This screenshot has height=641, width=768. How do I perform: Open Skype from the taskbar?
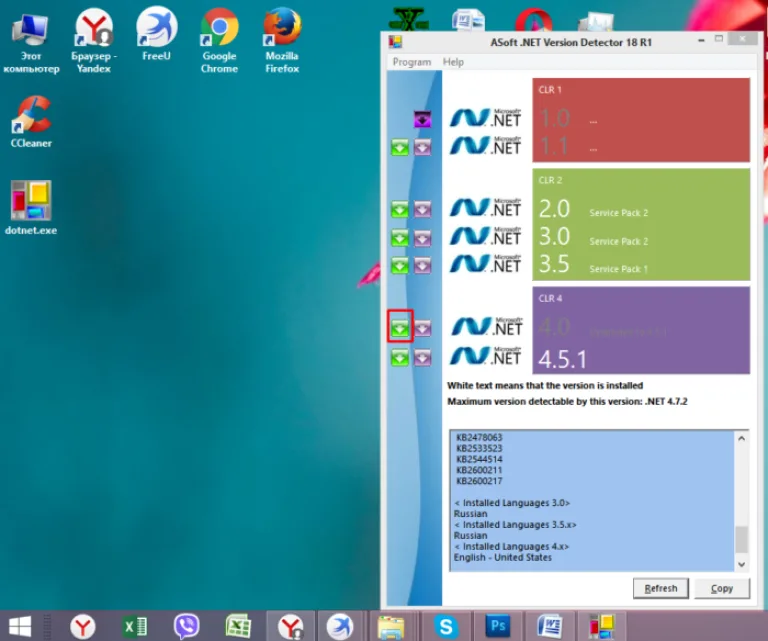[x=446, y=626]
